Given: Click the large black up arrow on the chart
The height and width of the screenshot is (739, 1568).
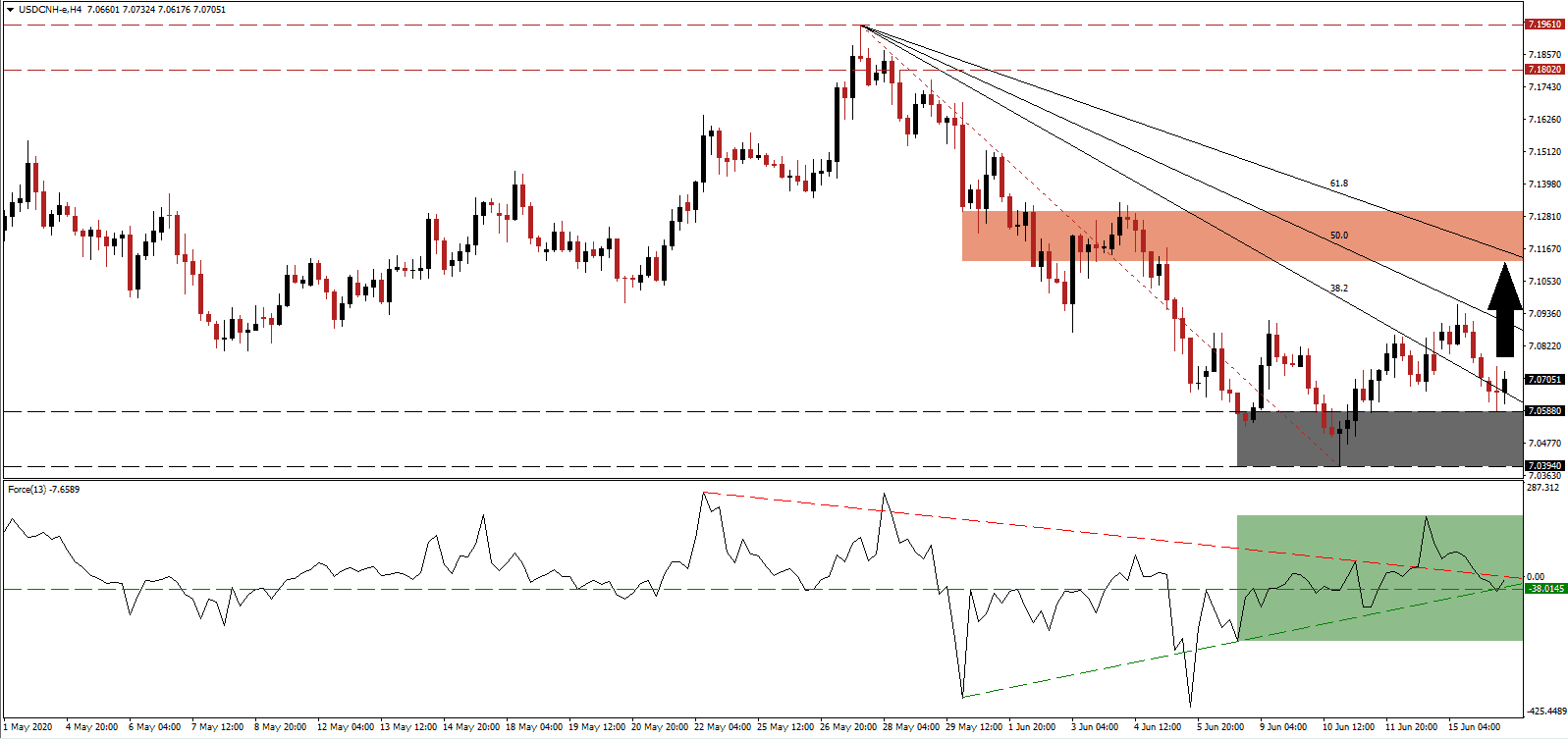Looking at the screenshot, I should pos(1504,310).
